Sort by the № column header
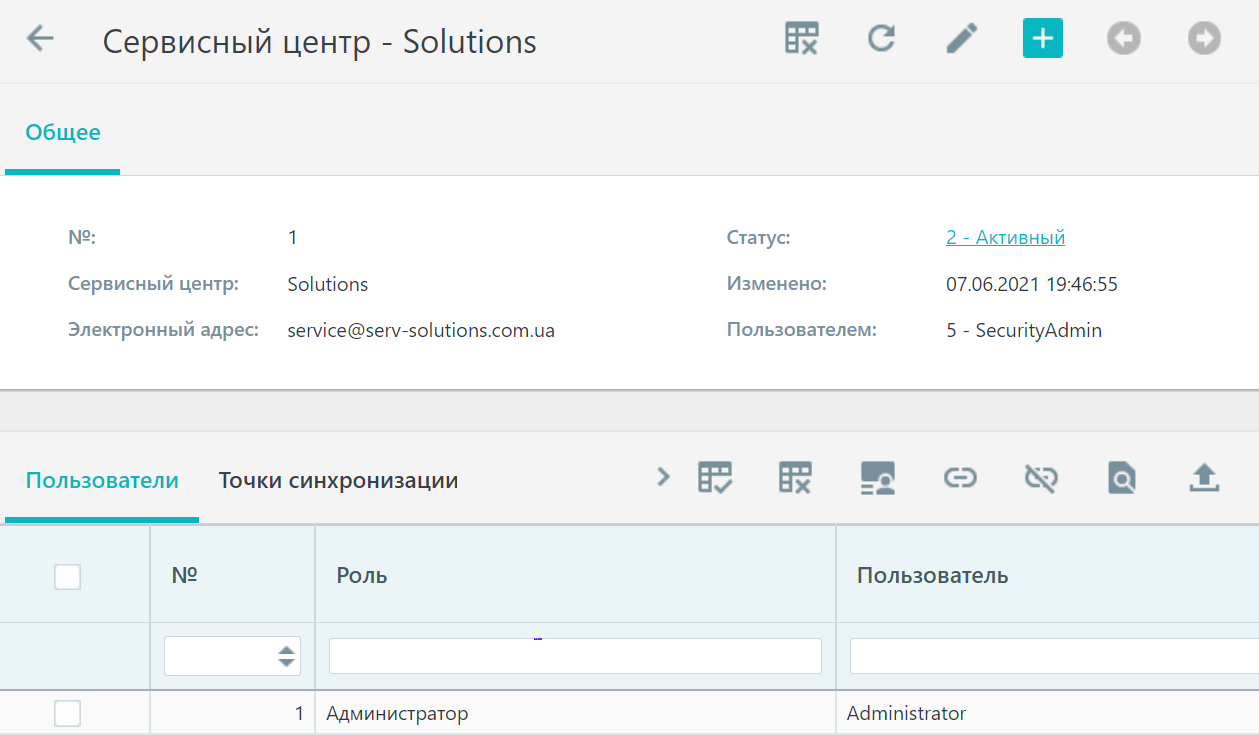1259x735 pixels. pos(184,575)
